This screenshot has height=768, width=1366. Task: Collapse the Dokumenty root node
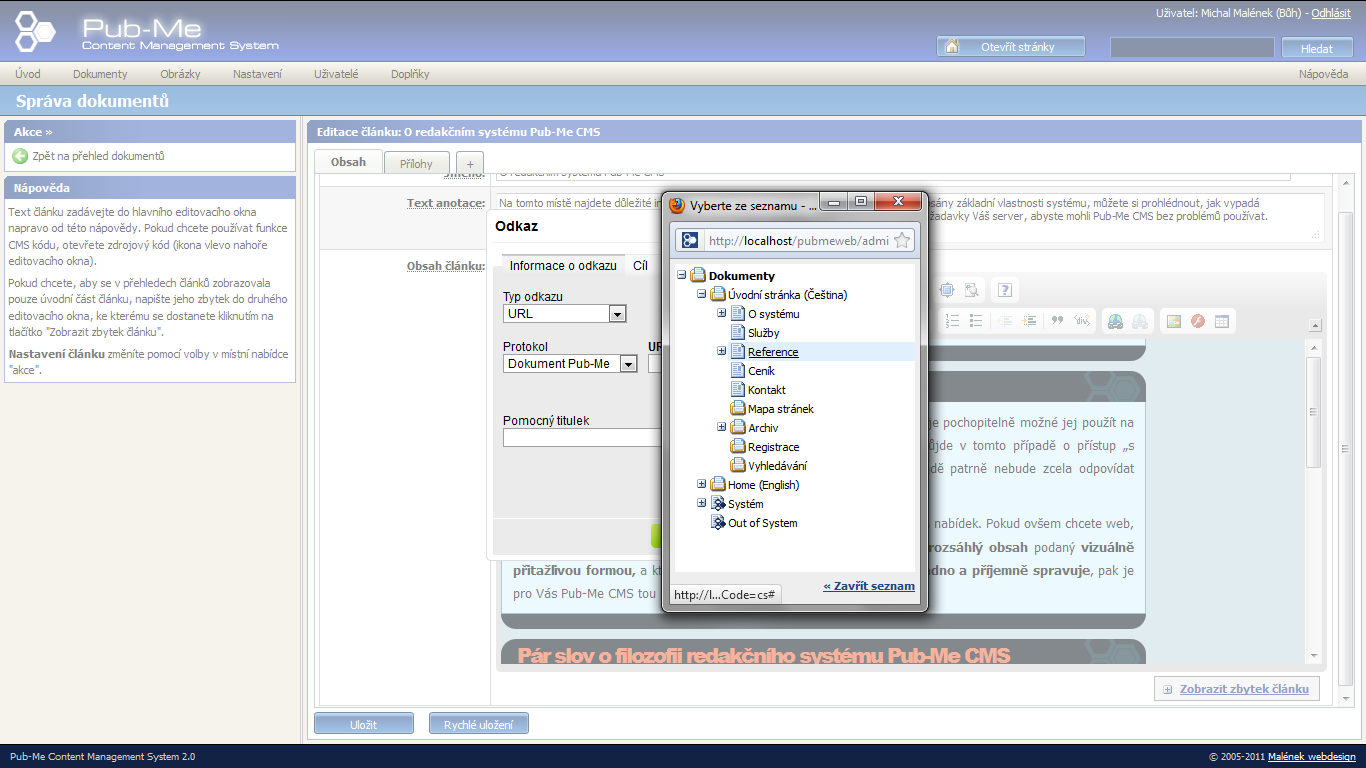(x=682, y=276)
